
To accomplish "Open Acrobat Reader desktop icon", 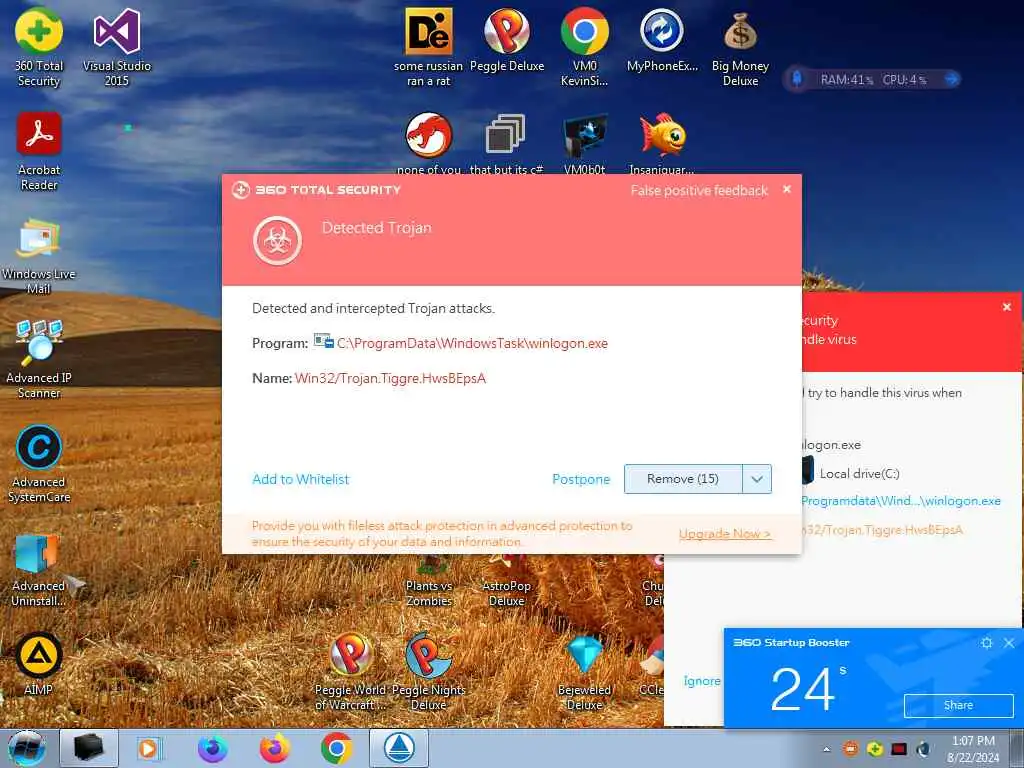I will click(39, 151).
